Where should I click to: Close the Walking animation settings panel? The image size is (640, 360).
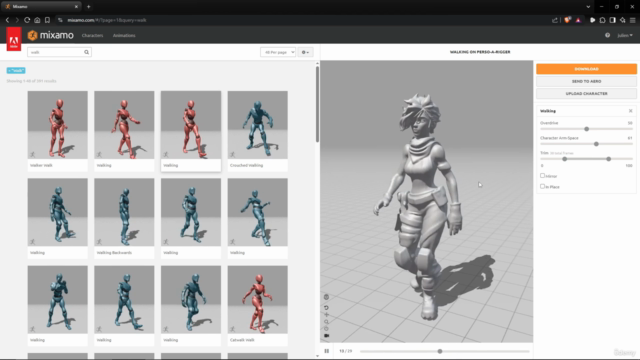pyautogui.click(x=631, y=111)
